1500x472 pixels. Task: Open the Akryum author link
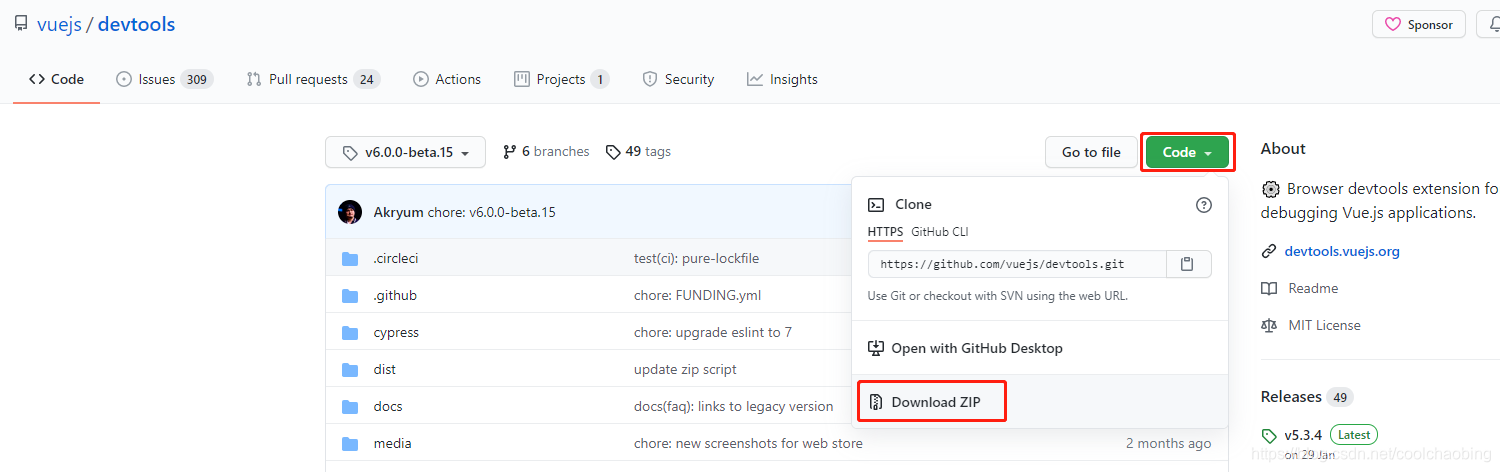click(398, 212)
